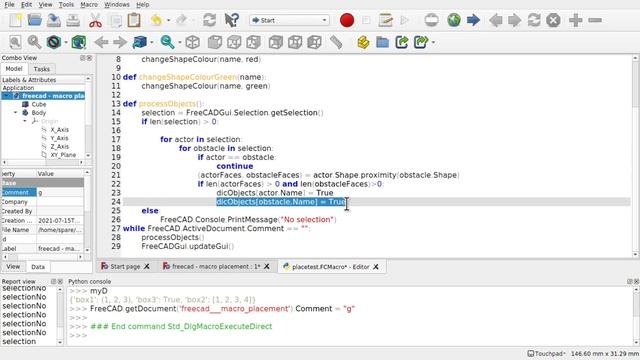Collapse the Body tree node

click(16, 113)
